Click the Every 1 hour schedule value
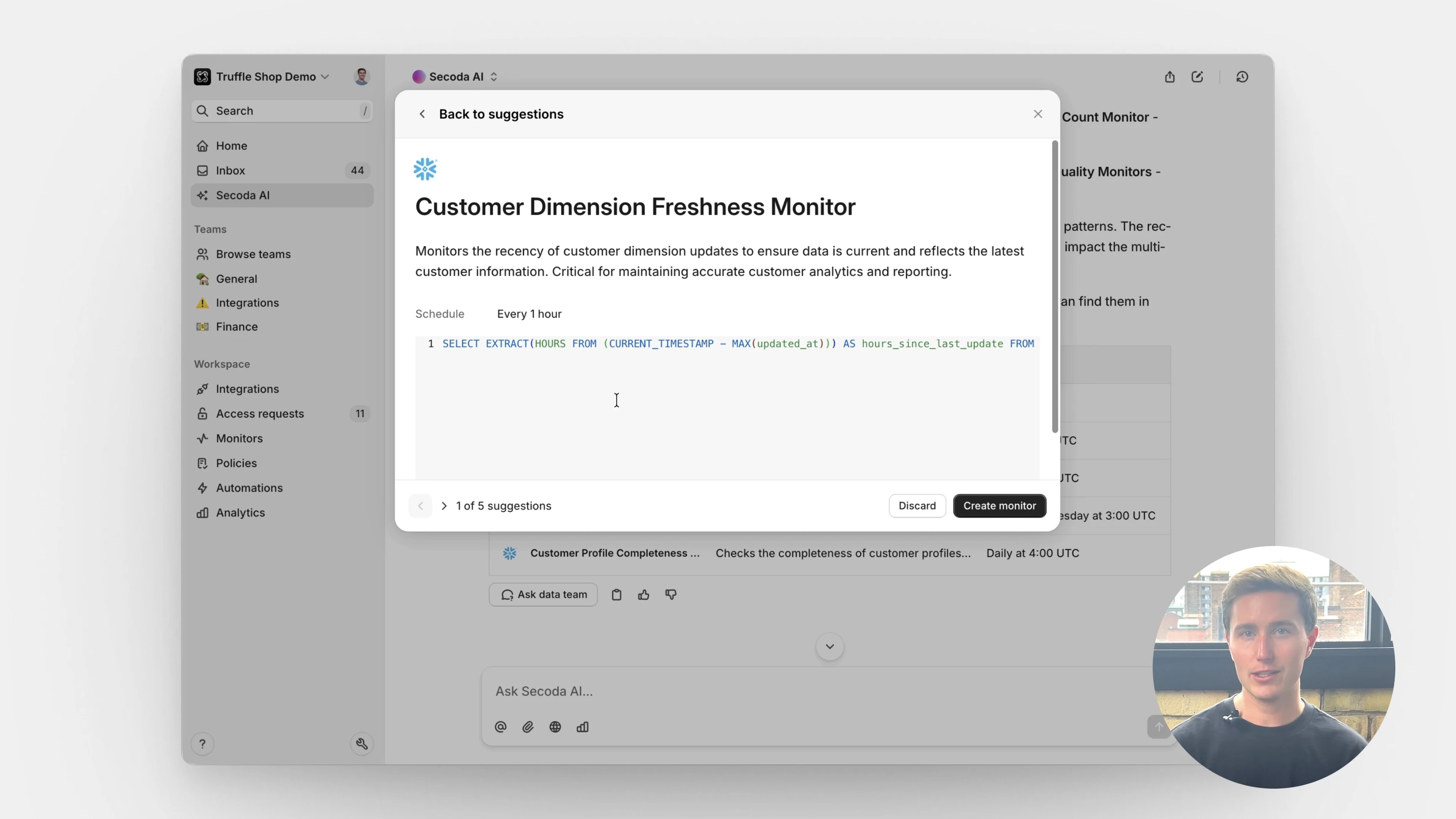Screen dimensions: 1456x819 tap(529, 314)
